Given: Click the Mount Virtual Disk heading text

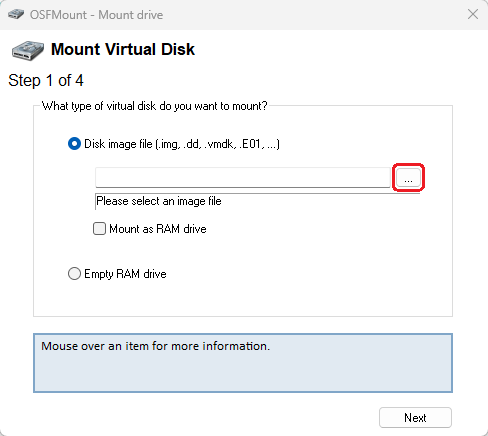Looking at the screenshot, I should [123, 49].
